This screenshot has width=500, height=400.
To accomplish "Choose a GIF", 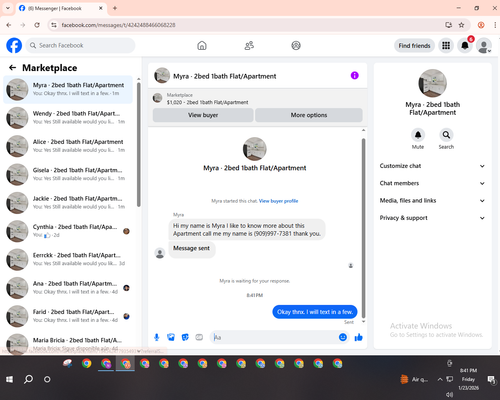I will click(199, 337).
